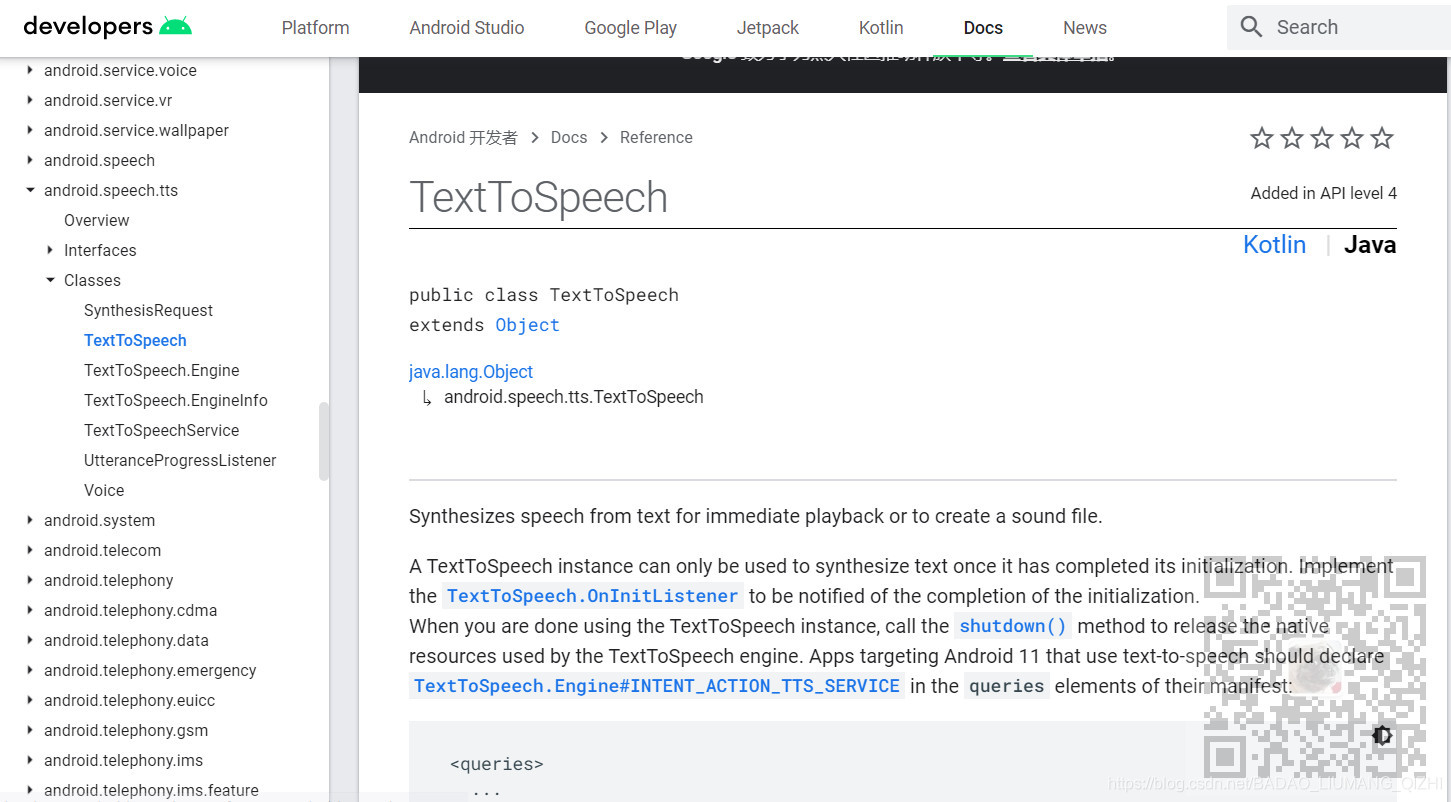Screen dimensions: 1451x802
Task: Open Voice class page
Action: [104, 490]
